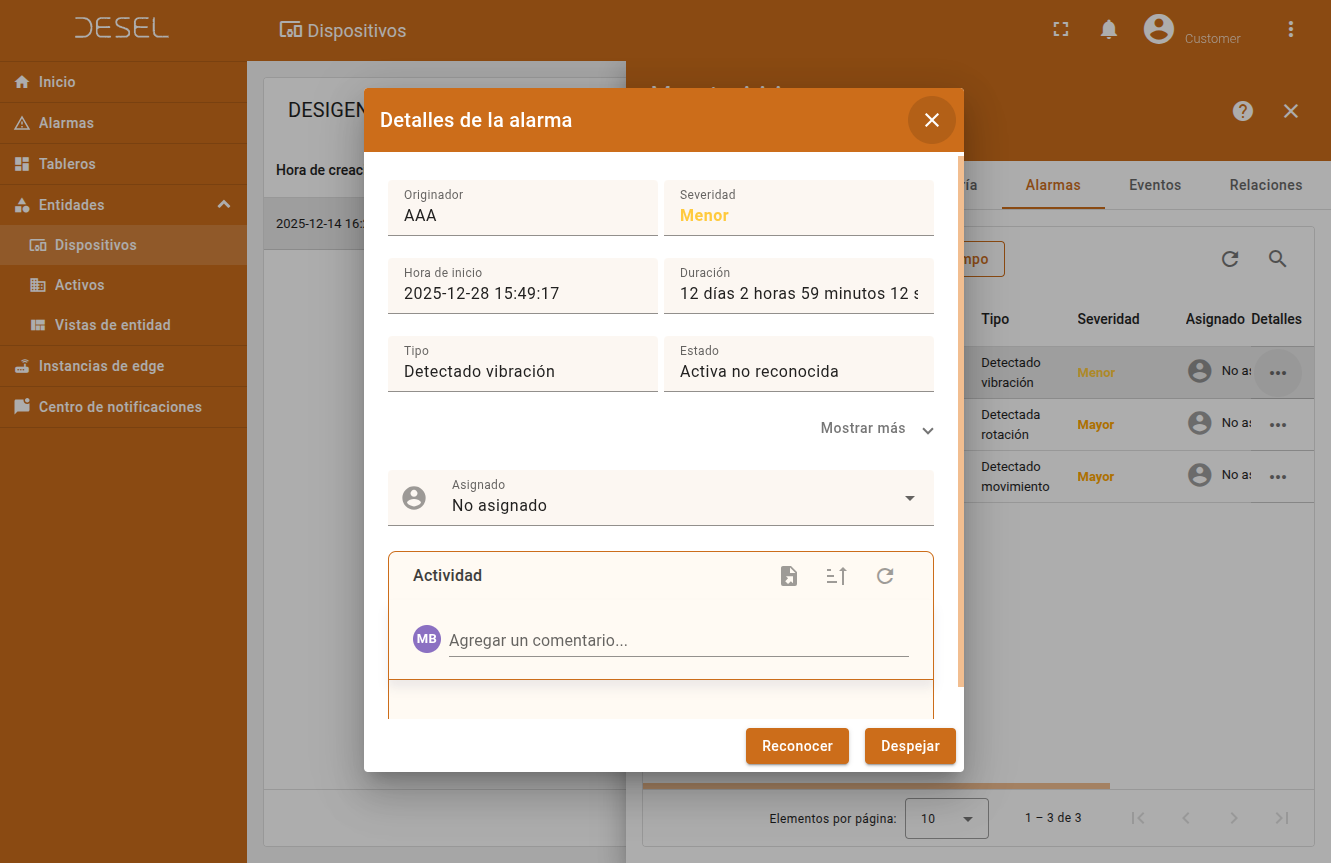Refresh the Actividad section

coord(885,576)
